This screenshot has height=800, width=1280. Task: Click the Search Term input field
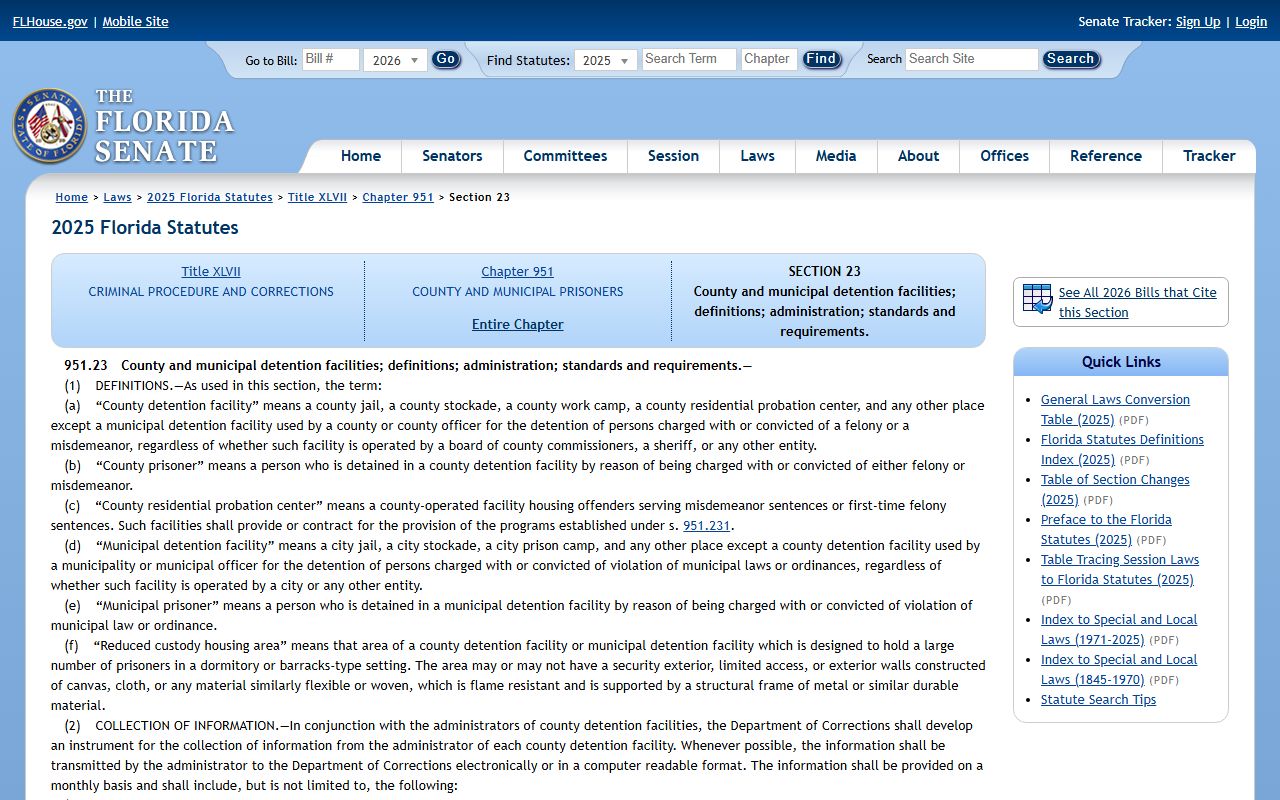click(689, 59)
